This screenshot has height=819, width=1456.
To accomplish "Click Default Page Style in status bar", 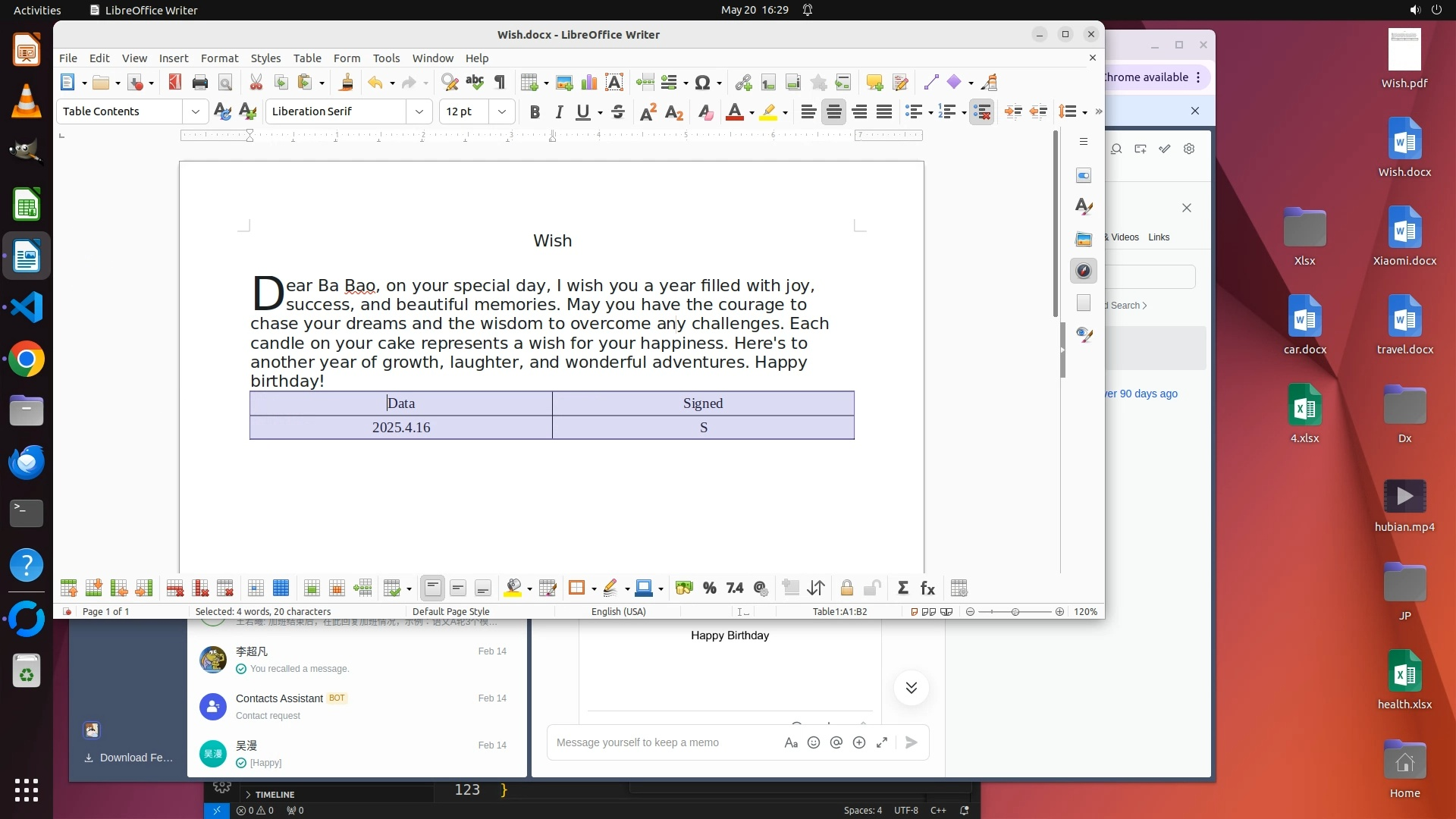I will (450, 612).
